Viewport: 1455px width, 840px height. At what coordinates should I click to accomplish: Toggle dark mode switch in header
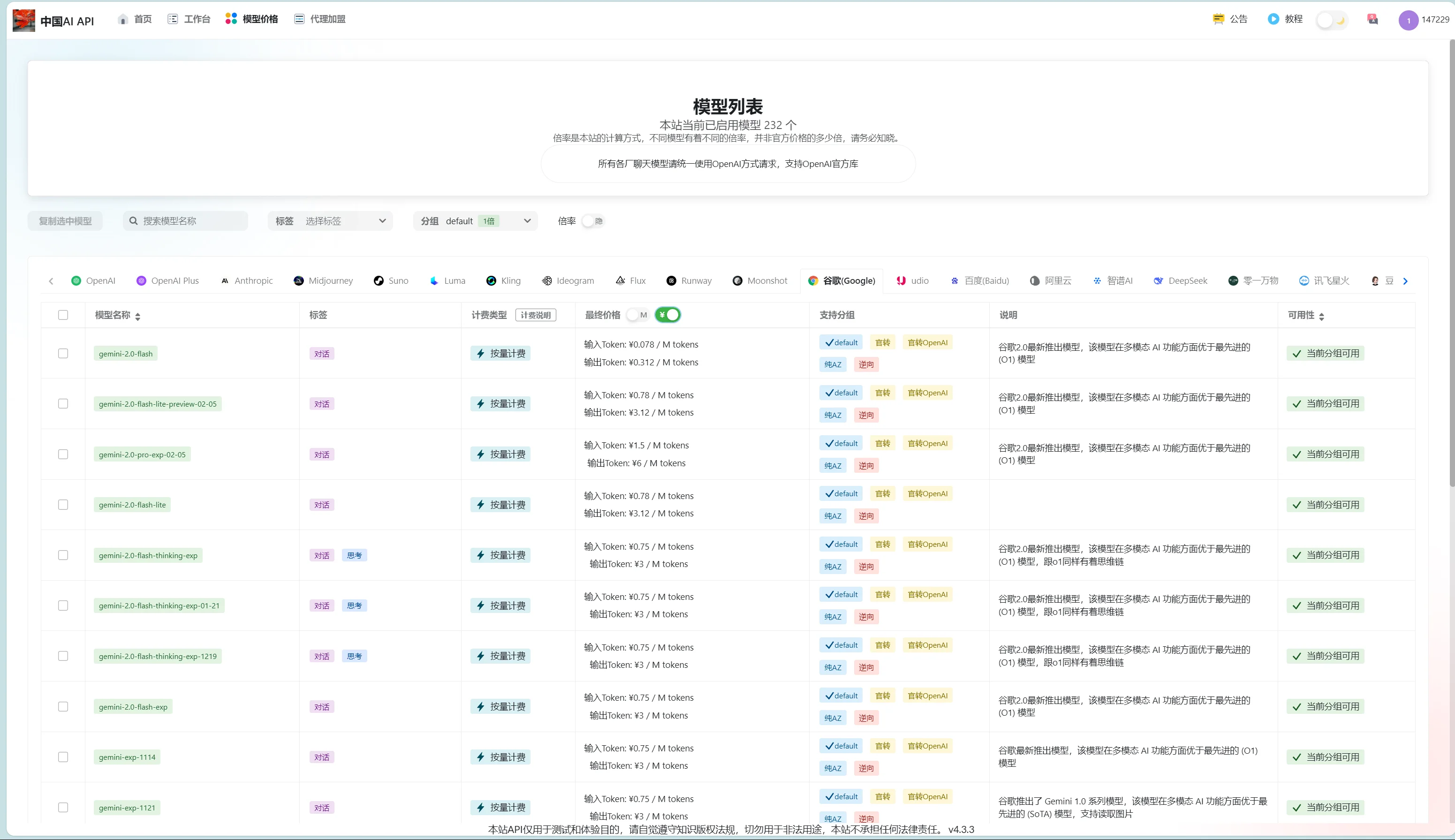(x=1332, y=20)
